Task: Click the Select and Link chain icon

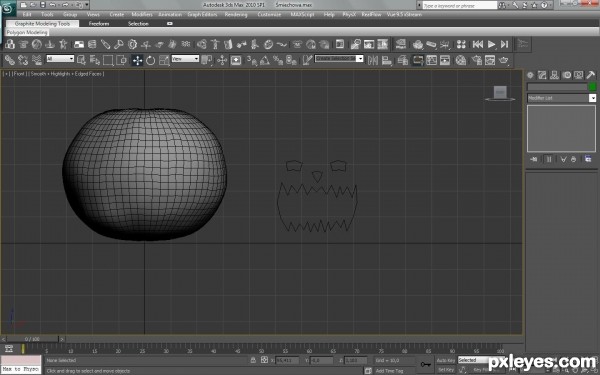Action: coord(10,60)
